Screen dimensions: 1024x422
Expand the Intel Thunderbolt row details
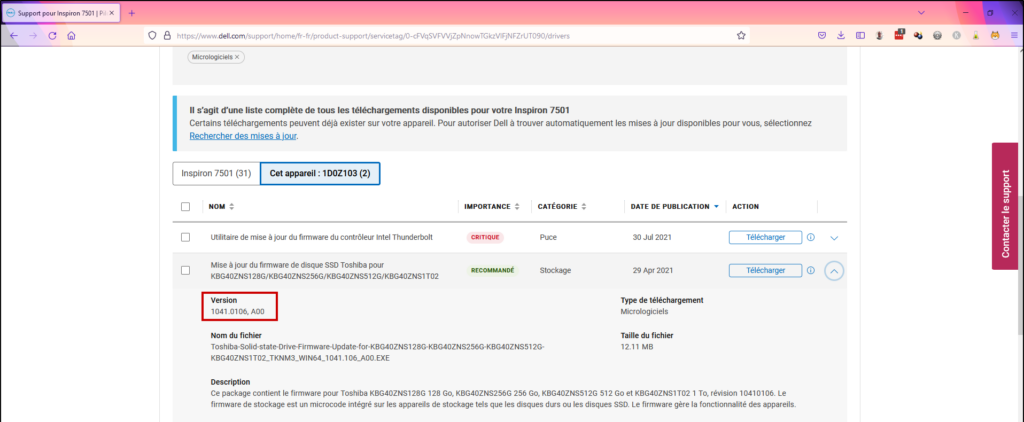(x=834, y=238)
